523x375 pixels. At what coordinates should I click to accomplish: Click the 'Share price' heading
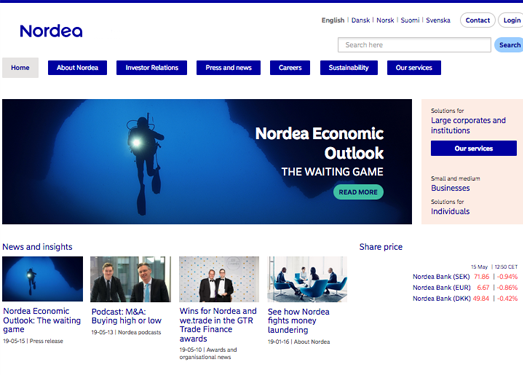pos(381,247)
